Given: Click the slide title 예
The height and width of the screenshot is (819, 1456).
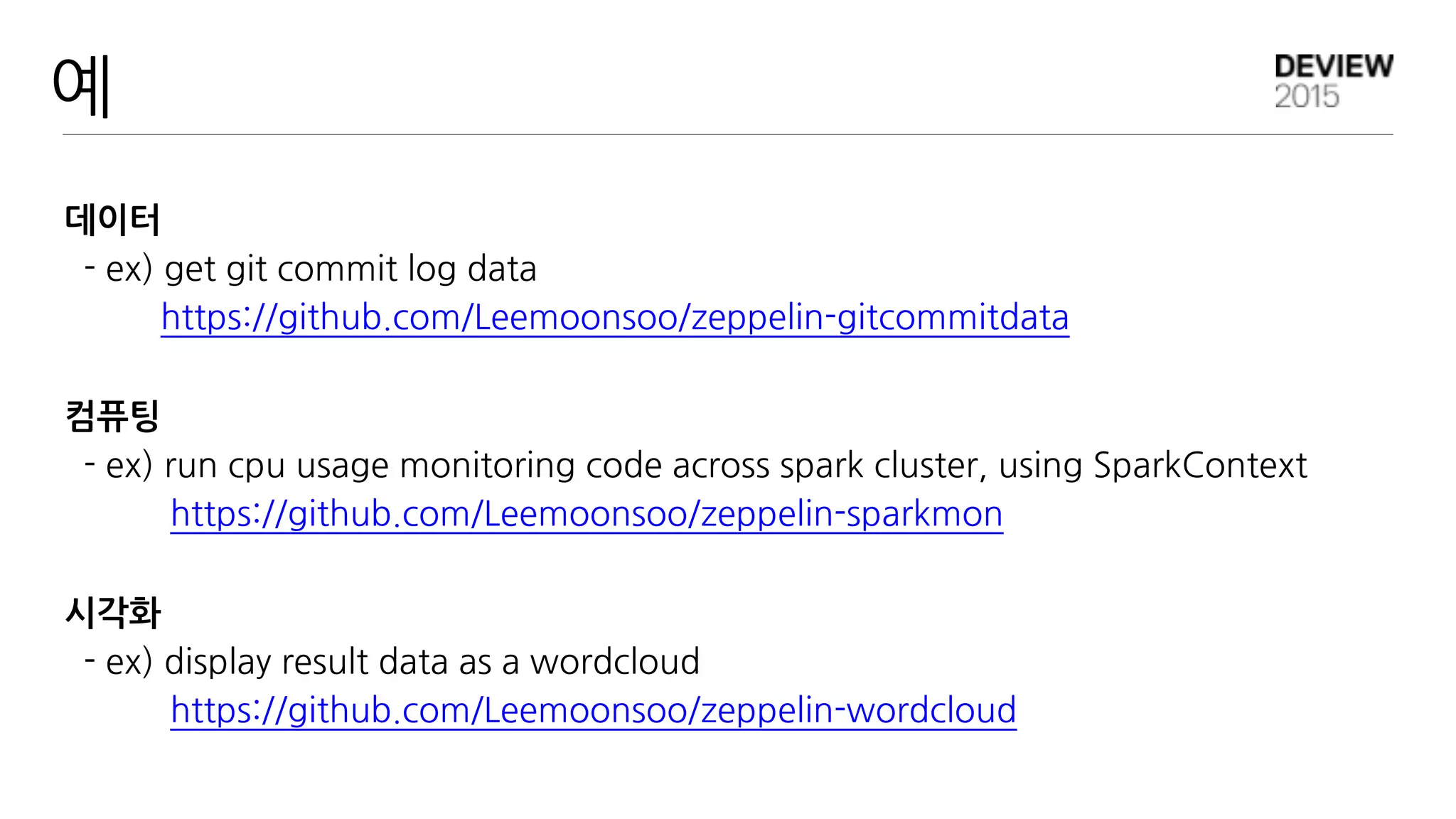Looking at the screenshot, I should (x=81, y=86).
